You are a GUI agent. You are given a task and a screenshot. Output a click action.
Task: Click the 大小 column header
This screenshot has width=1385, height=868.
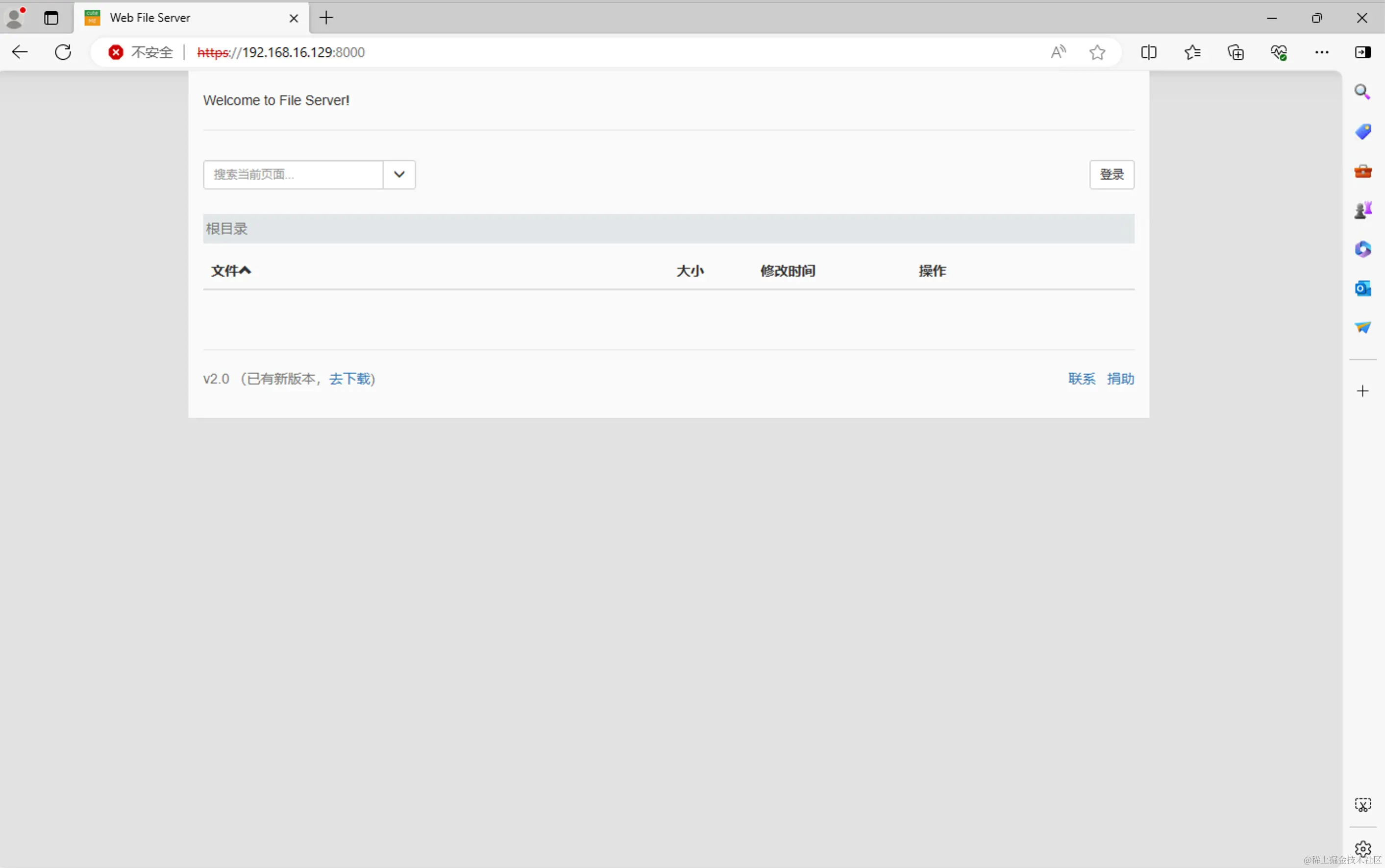coord(690,271)
